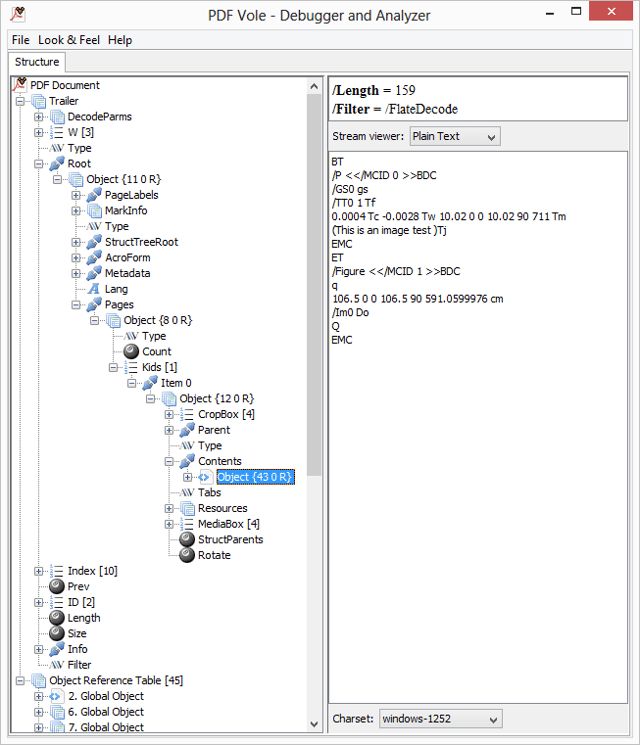
Task: Click the Metadata reference icon
Action: click(94, 273)
